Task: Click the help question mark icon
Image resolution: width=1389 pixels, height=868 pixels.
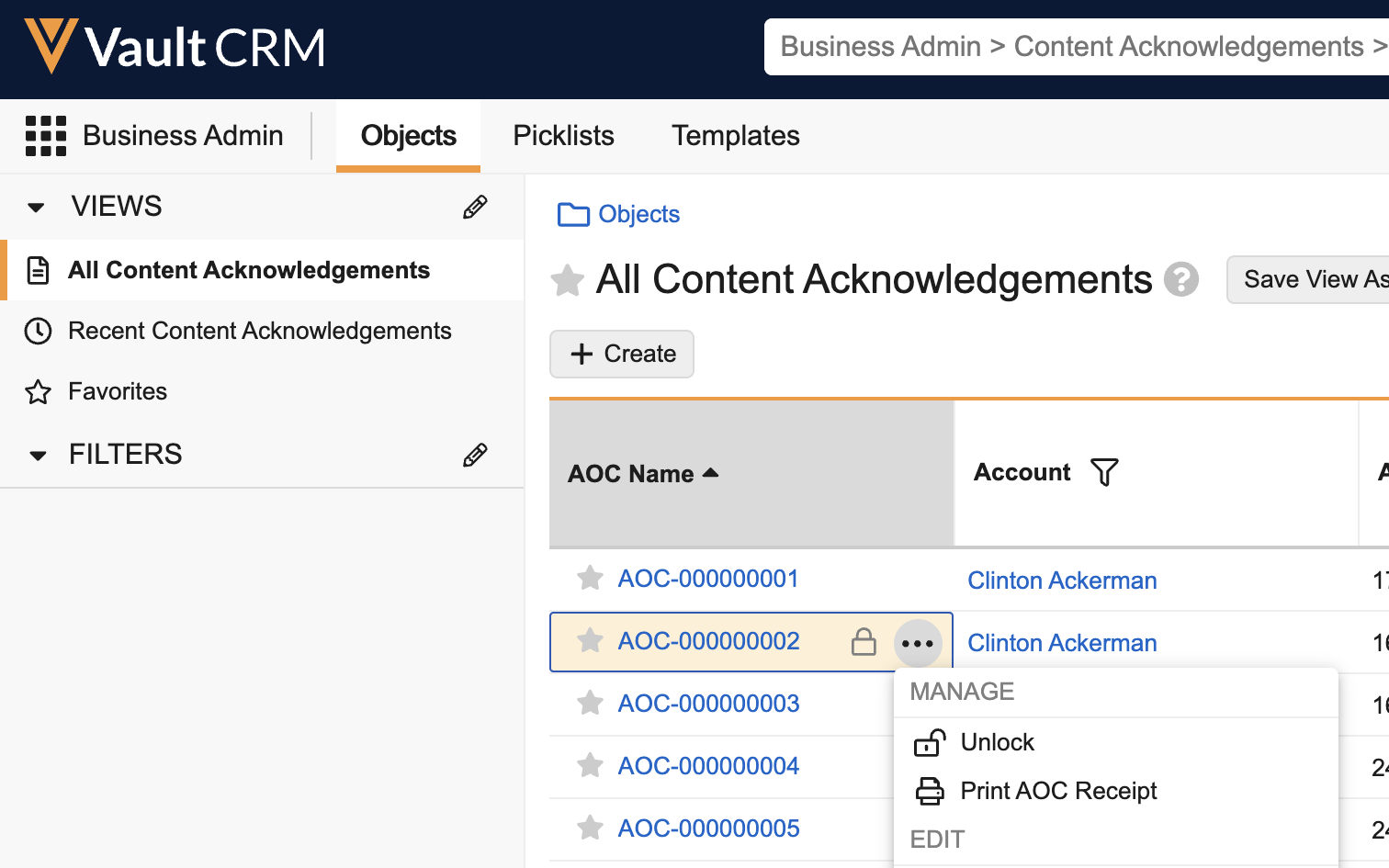Action: pos(1181,279)
